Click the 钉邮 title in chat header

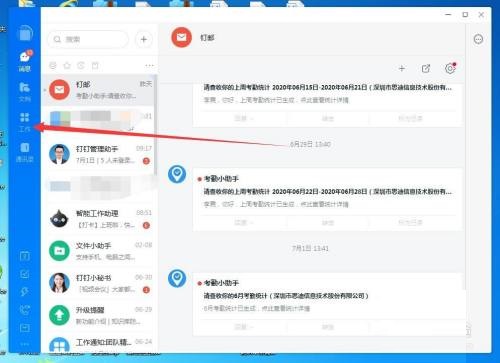207,37
